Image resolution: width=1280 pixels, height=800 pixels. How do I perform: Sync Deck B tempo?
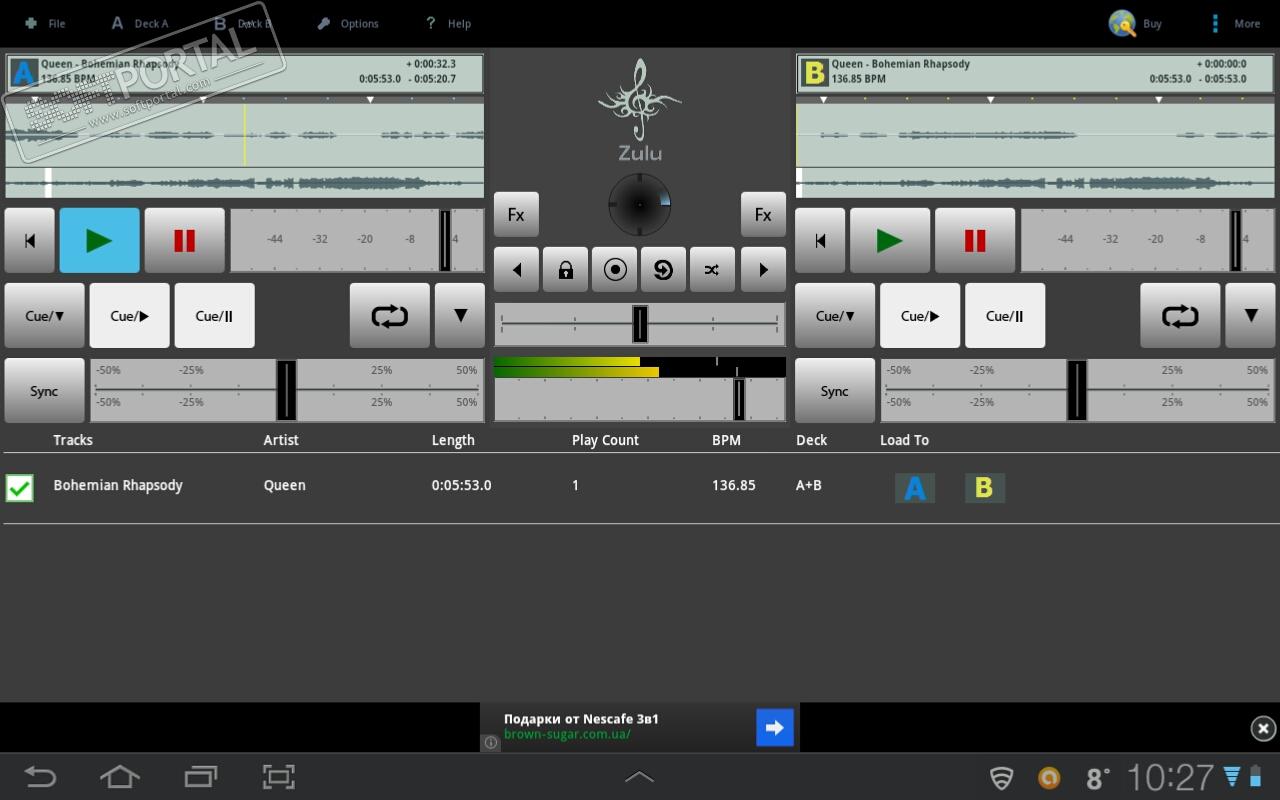[835, 391]
